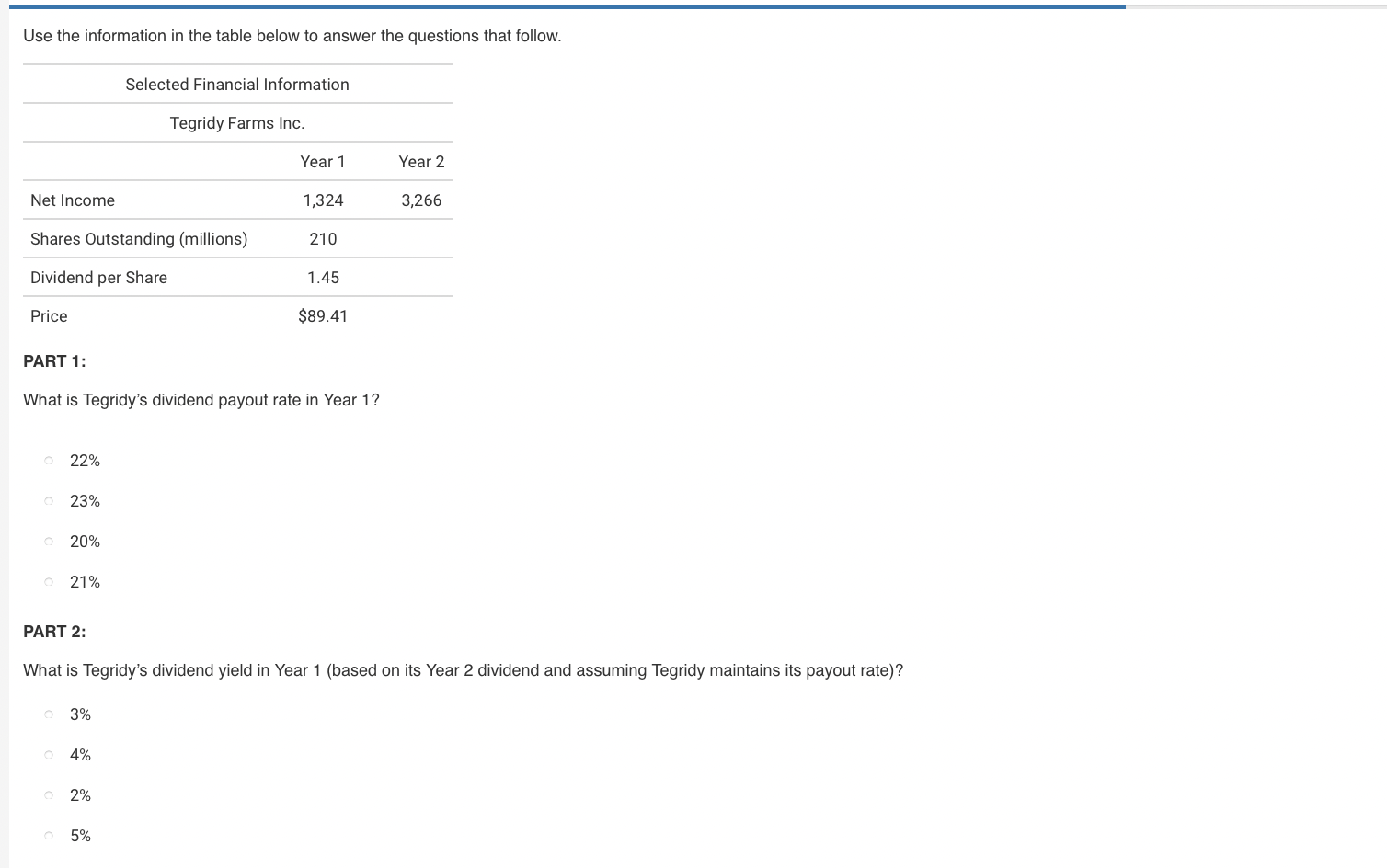
Task: Click the Dividend per Share row label
Action: [x=98, y=277]
